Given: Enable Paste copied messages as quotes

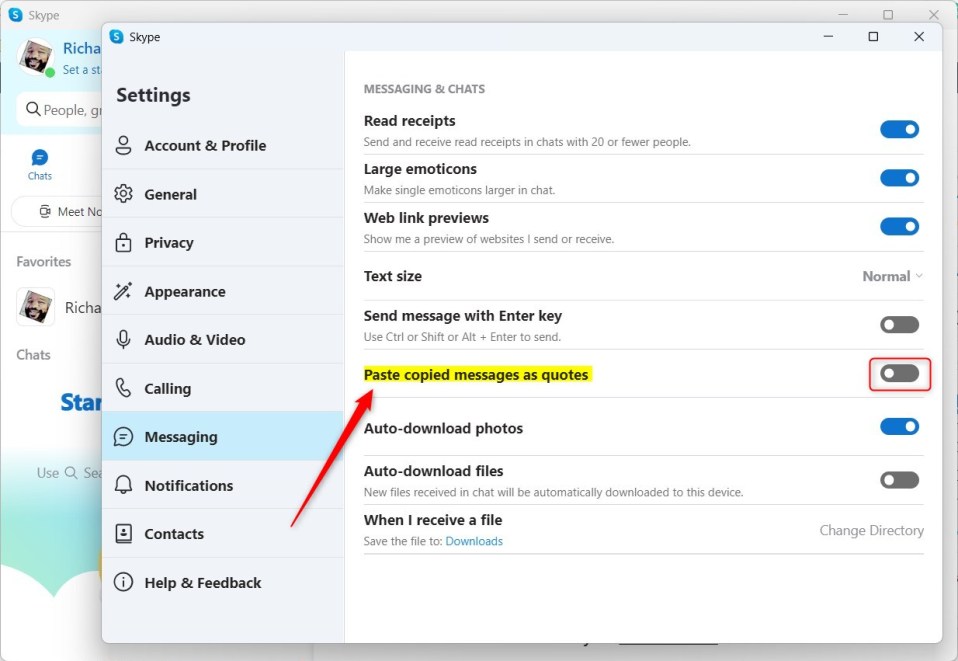Looking at the screenshot, I should (899, 373).
